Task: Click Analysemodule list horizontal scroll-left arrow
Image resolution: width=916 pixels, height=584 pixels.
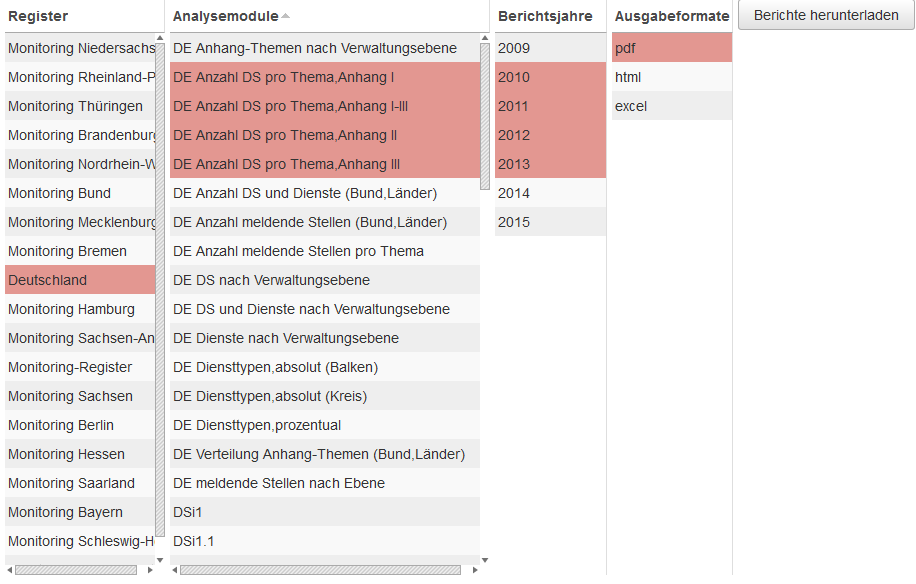Action: point(175,570)
